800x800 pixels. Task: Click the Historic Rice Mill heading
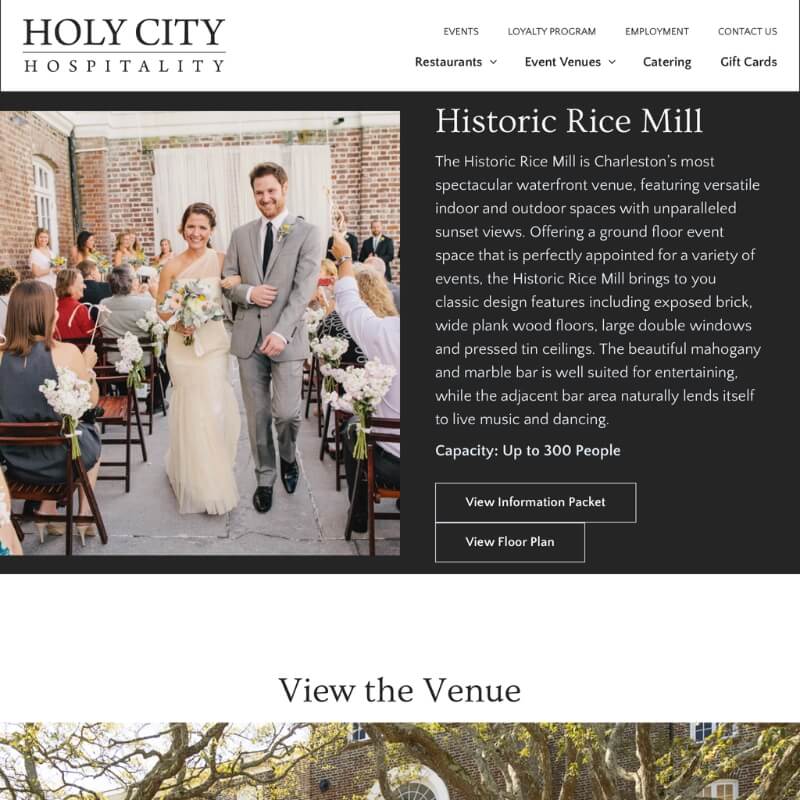coord(569,121)
